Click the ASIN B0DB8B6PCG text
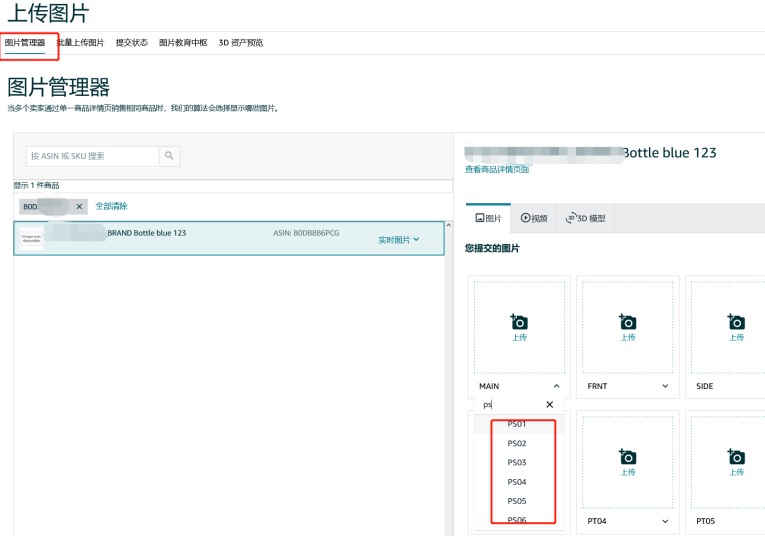This screenshot has width=765, height=536. pyautogui.click(x=306, y=233)
